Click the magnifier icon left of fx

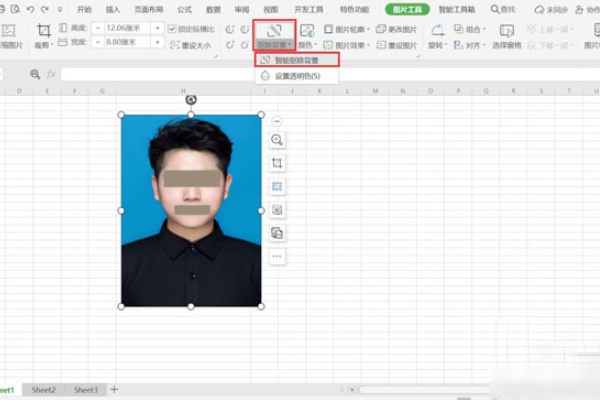[35, 74]
